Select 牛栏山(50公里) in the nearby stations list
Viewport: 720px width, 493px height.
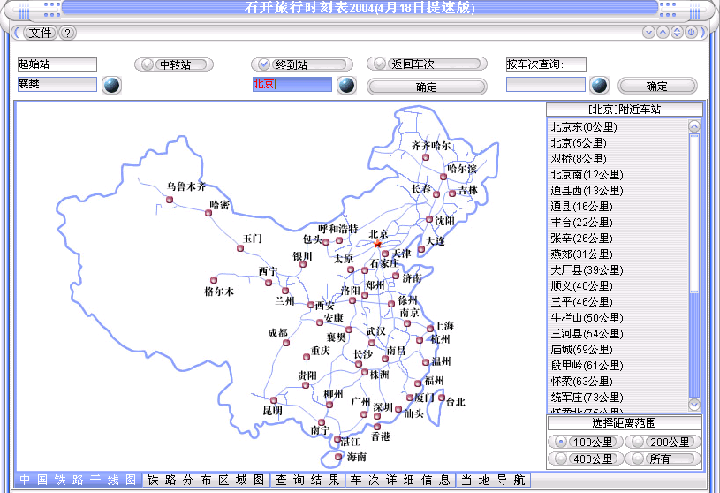[x=618, y=318]
